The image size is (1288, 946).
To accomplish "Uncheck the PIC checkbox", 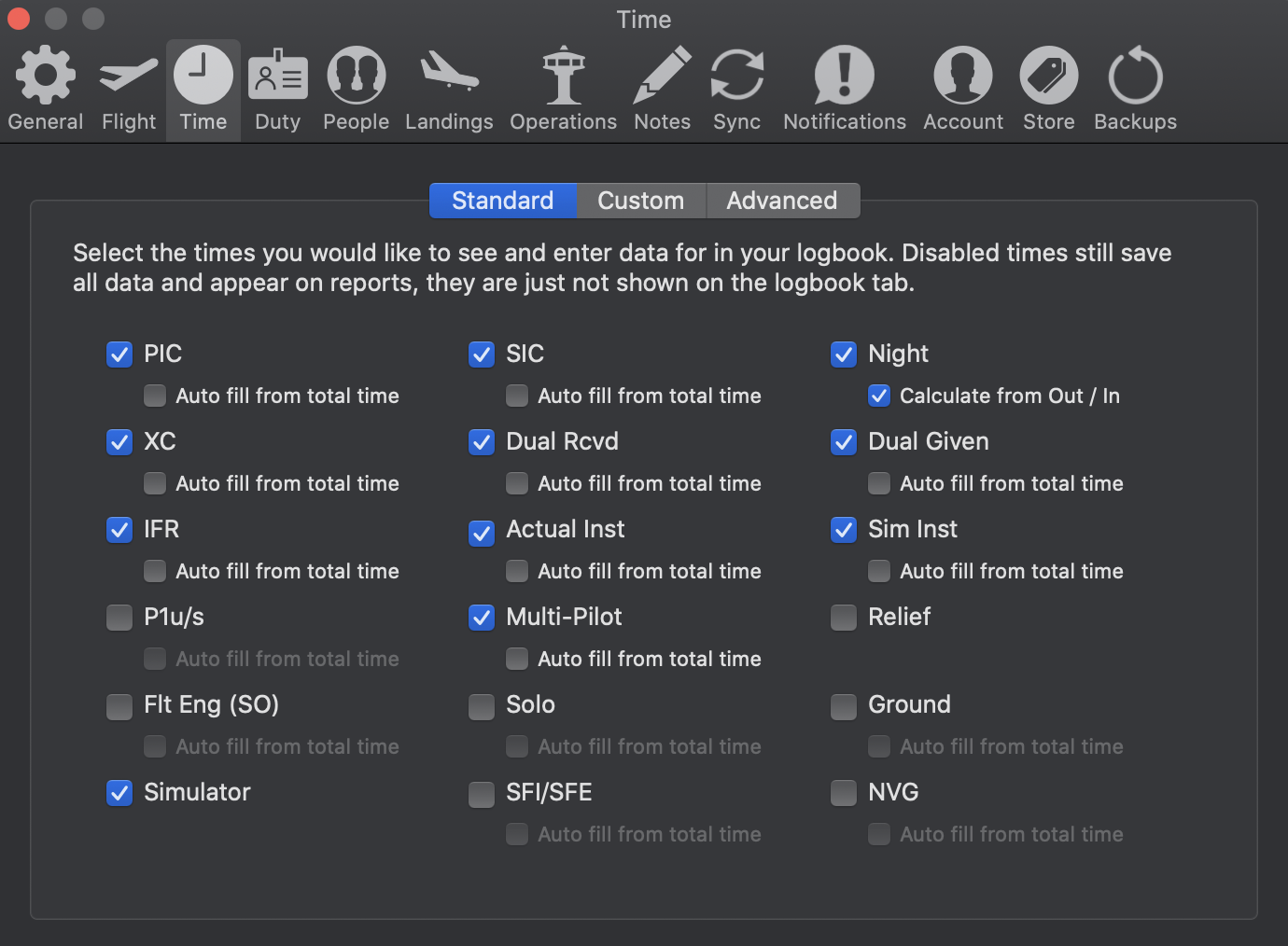I will pos(119,355).
